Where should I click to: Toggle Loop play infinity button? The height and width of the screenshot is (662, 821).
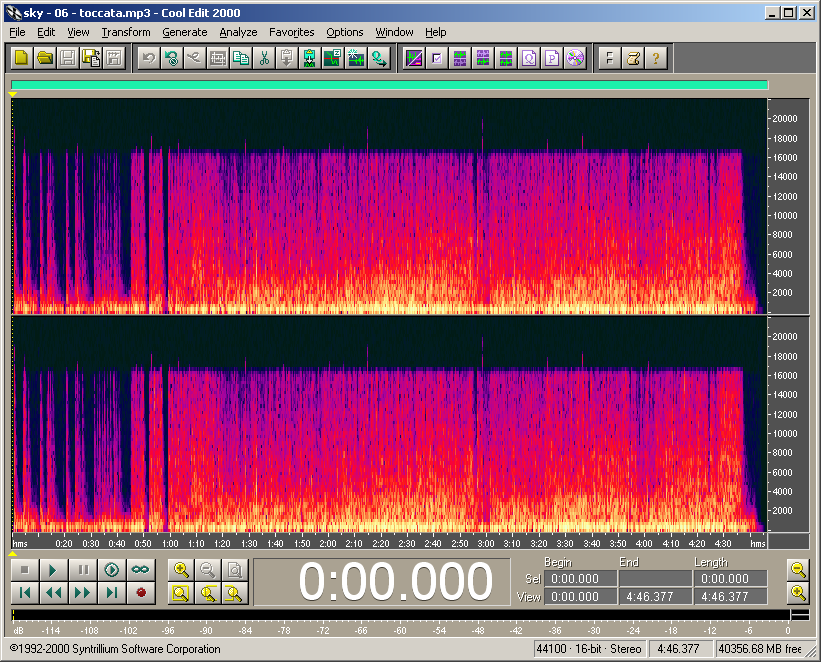point(141,570)
